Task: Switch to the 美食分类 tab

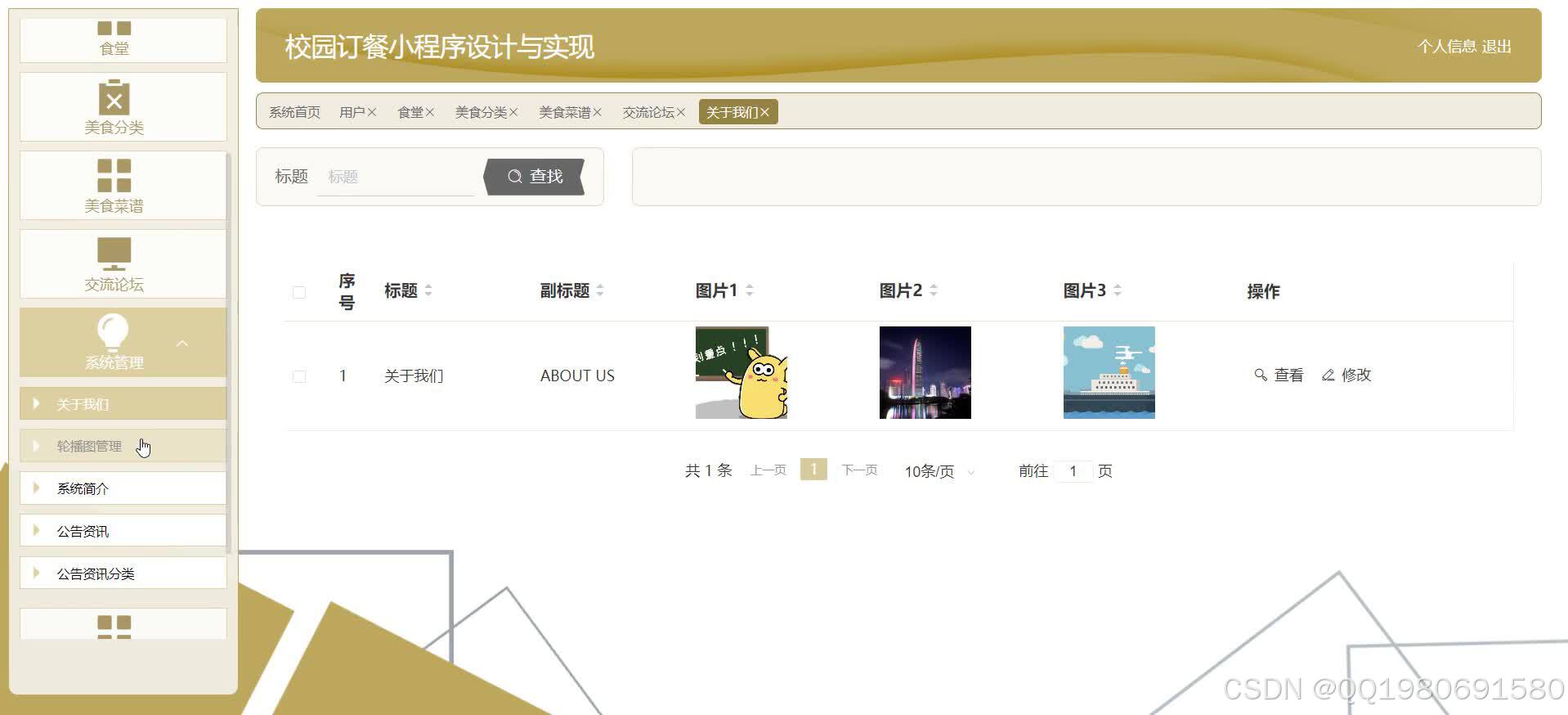Action: (x=481, y=113)
